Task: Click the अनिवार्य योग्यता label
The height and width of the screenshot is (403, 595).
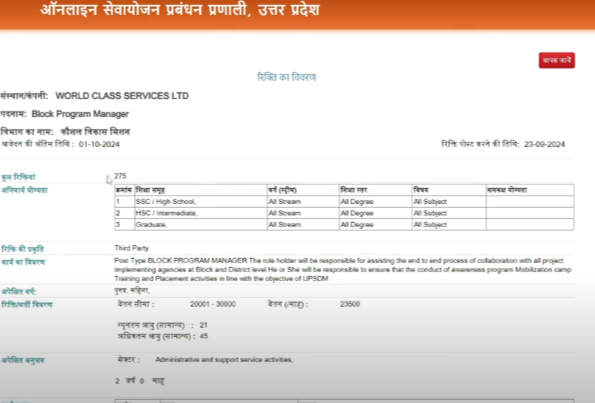Action: 25,190
